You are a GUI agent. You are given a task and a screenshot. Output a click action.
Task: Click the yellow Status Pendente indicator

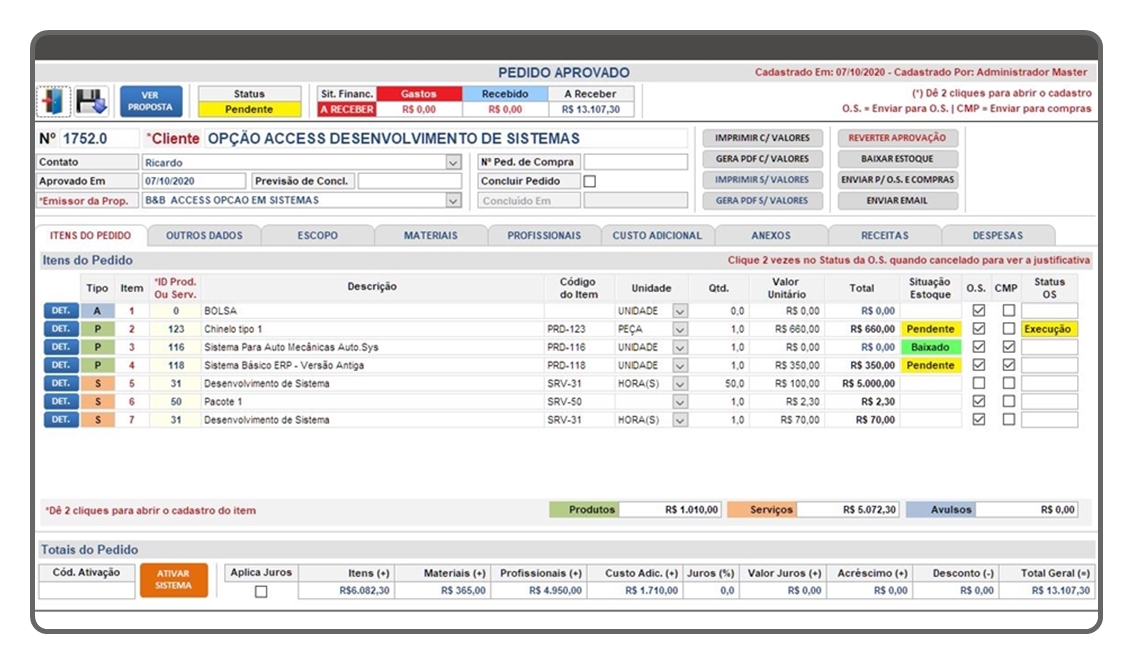249,109
